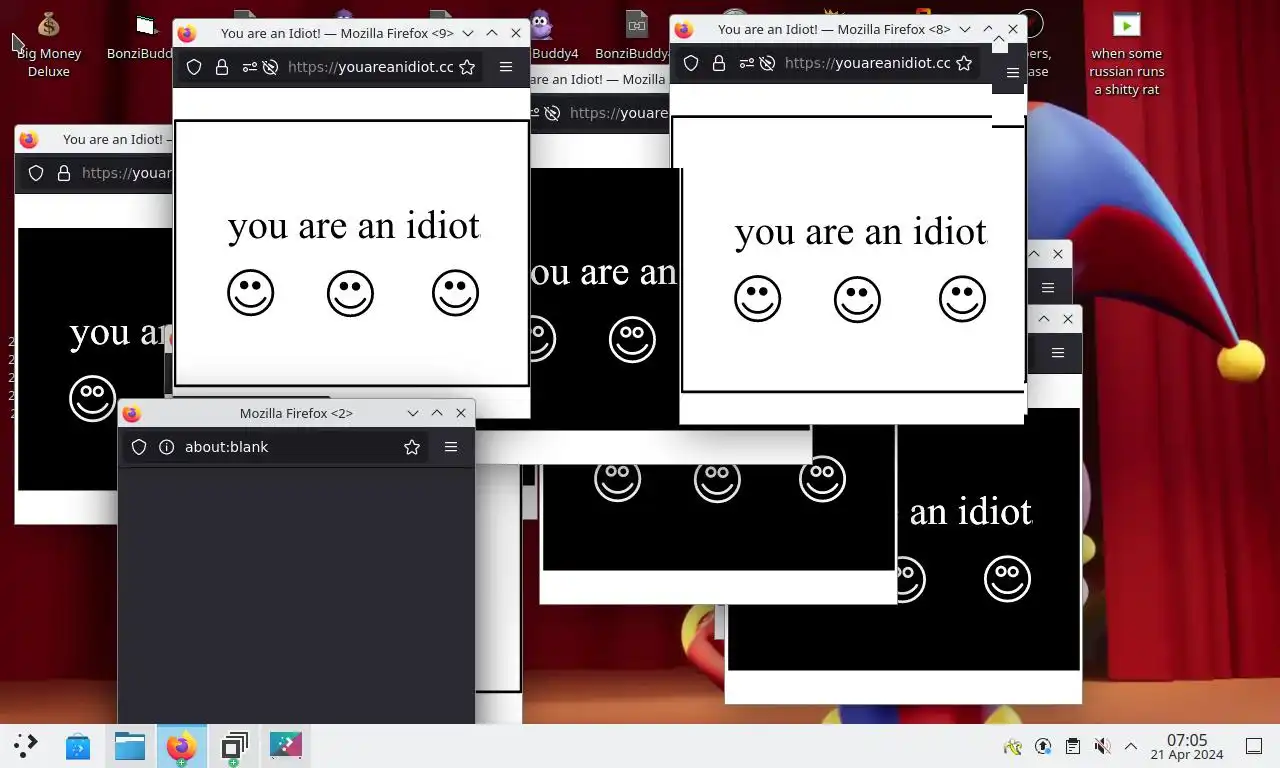Open tracking protection shield in Firefox <9>
This screenshot has height=768, width=1280.
pyautogui.click(x=194, y=67)
